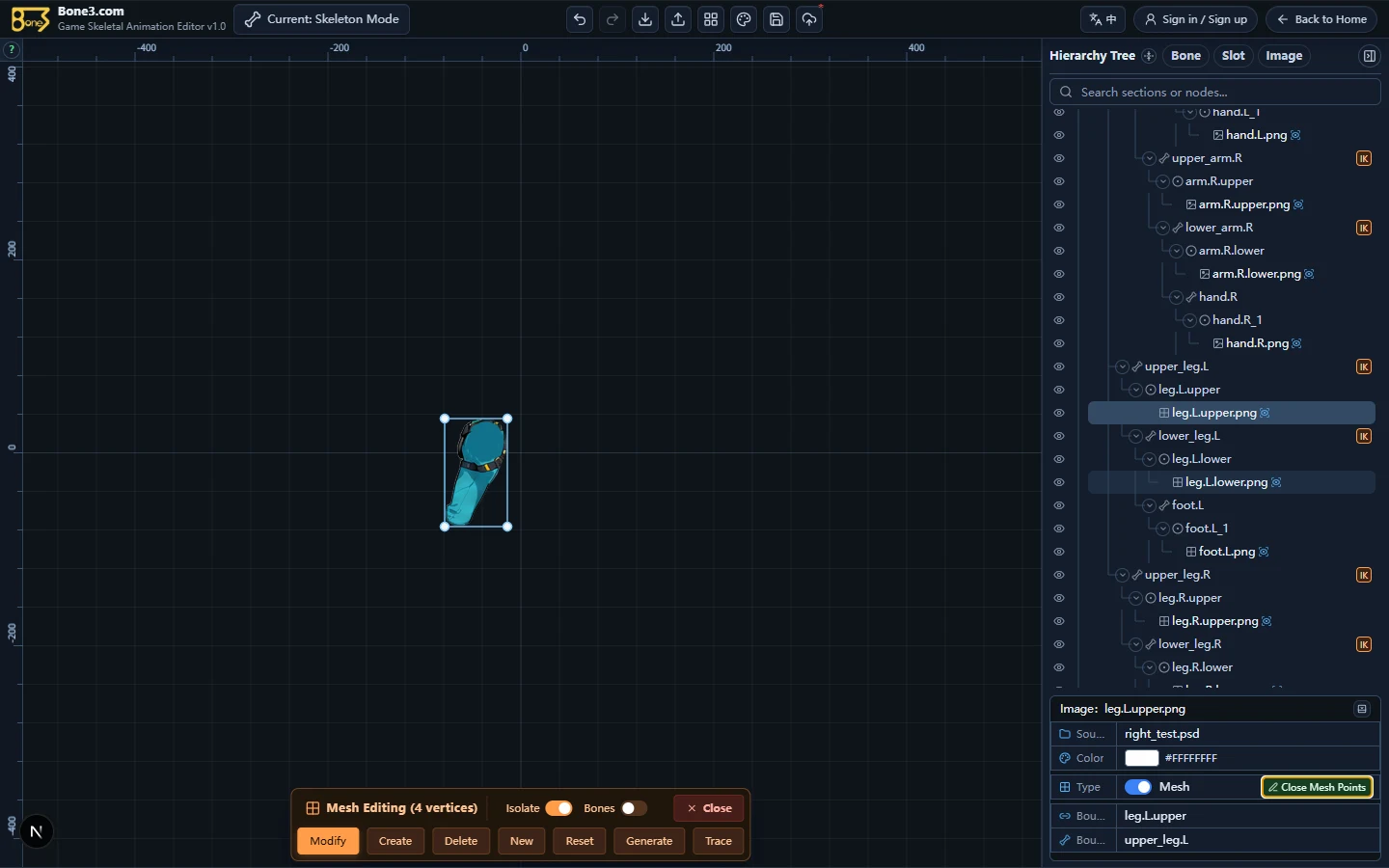Click the Trace button
1389x868 pixels.
[x=719, y=841]
